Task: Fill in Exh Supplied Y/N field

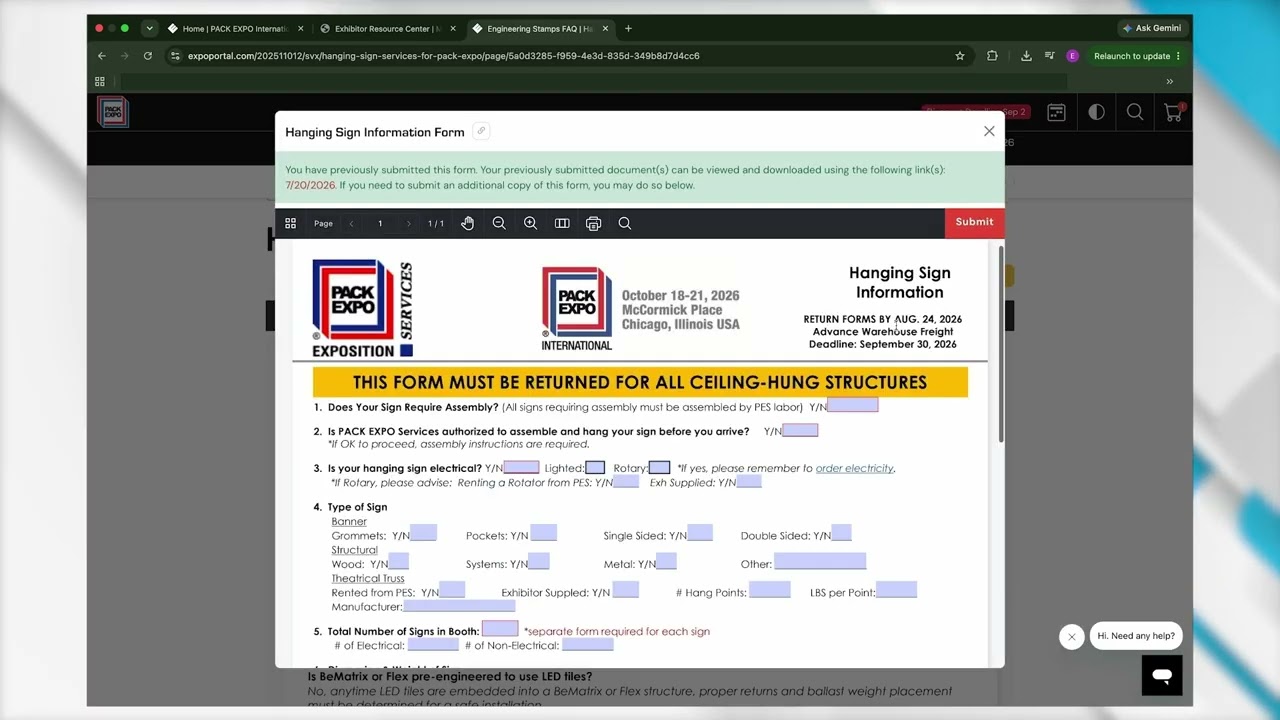Action: (749, 482)
